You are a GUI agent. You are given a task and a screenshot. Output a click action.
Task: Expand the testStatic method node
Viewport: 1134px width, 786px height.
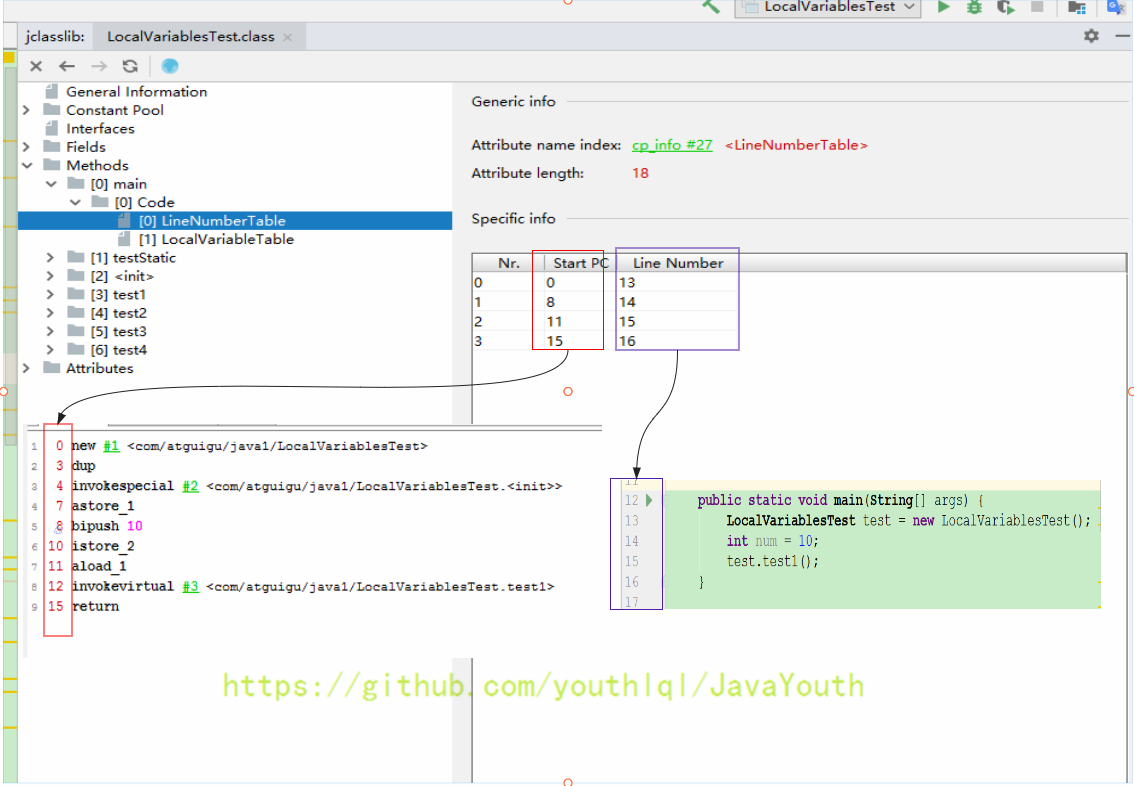point(49,257)
